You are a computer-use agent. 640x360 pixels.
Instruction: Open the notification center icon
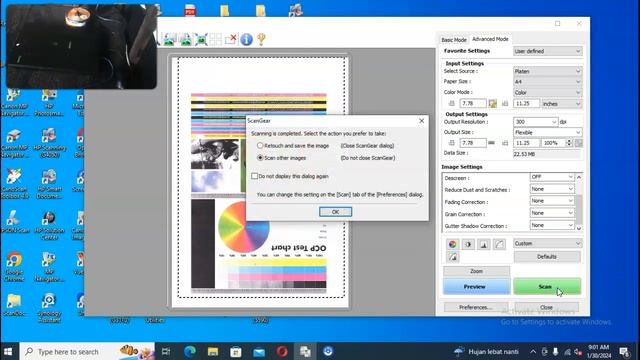click(624, 351)
